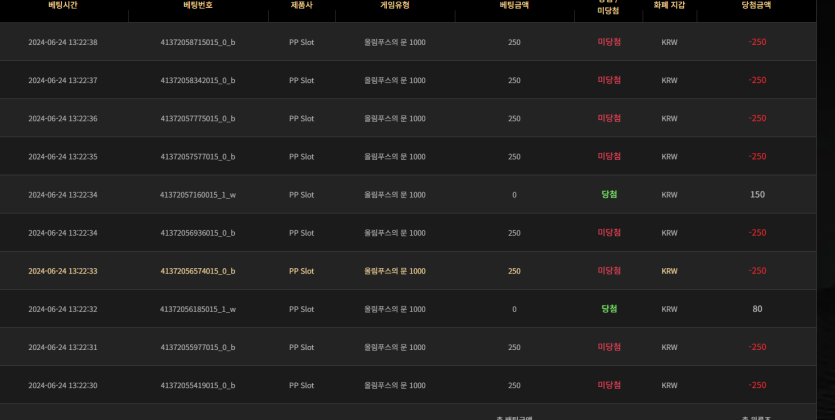
Task: Click the 베팅시간 column header
Action: coord(63,5)
